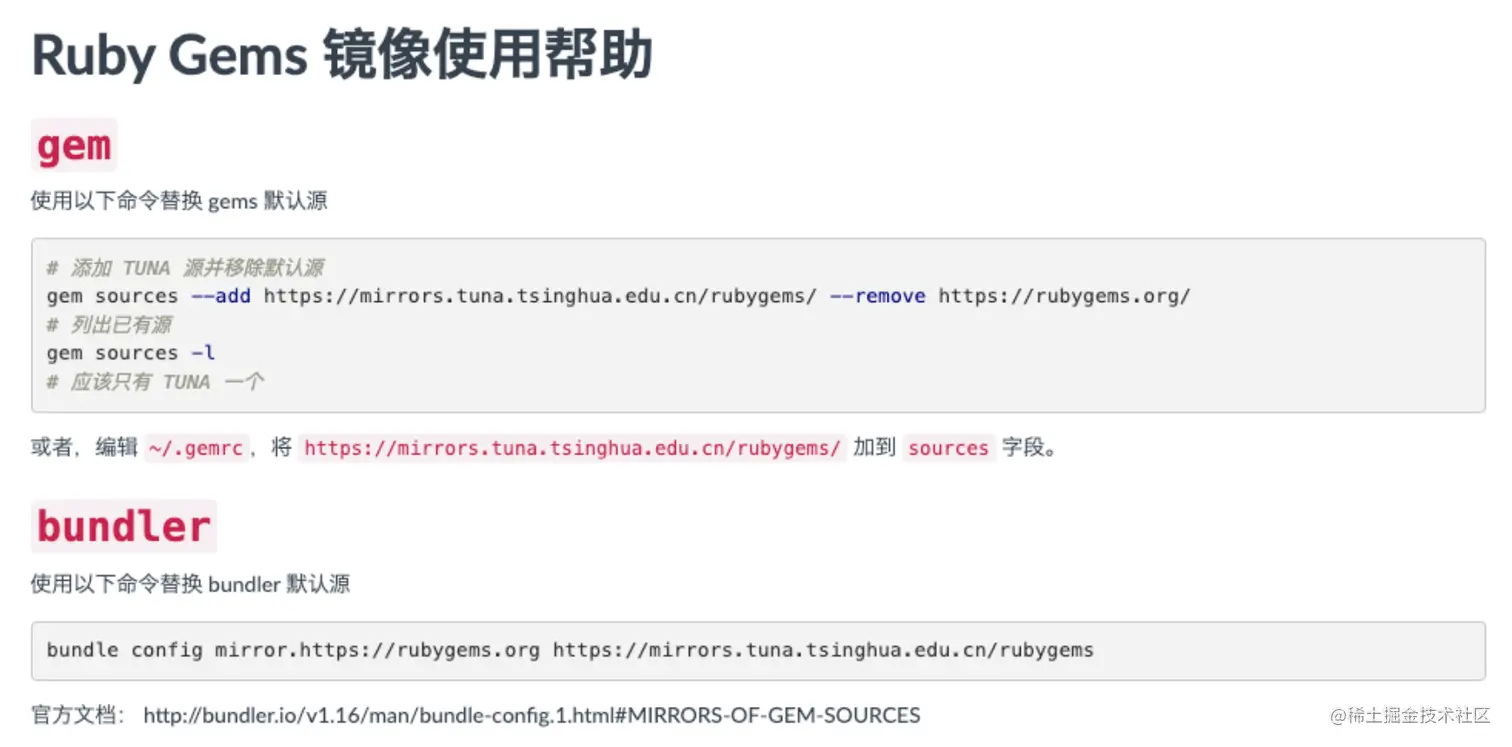This screenshot has height=747, width=1512.
Task: Click the comment "# 列出已有源"
Action: coord(109,325)
